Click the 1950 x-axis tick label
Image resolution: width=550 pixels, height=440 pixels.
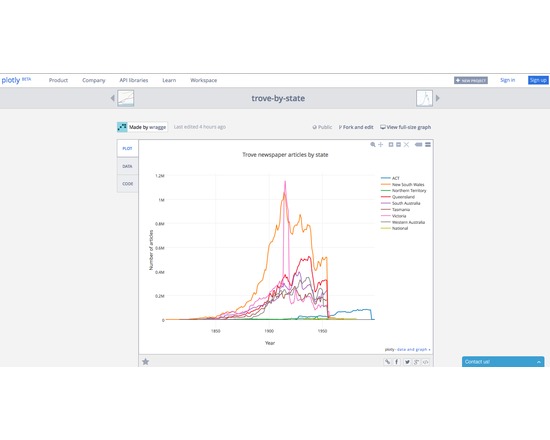point(322,331)
